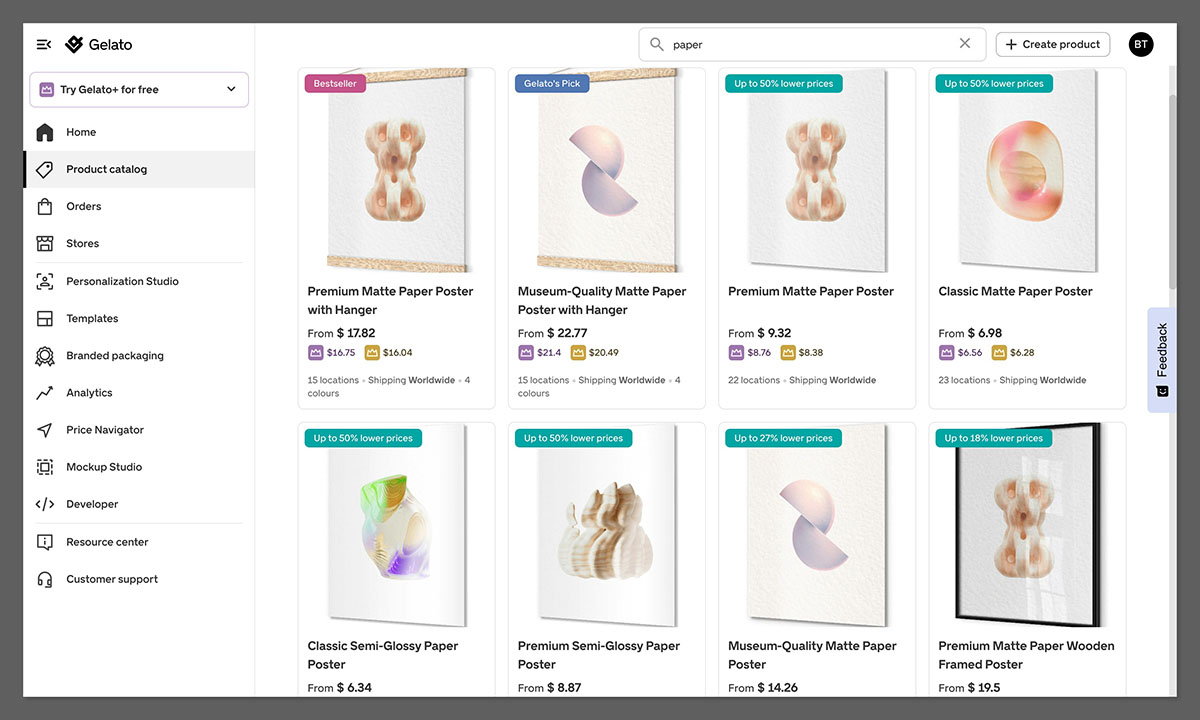The image size is (1200, 720).
Task: Open the Feedback tab
Action: [1161, 356]
